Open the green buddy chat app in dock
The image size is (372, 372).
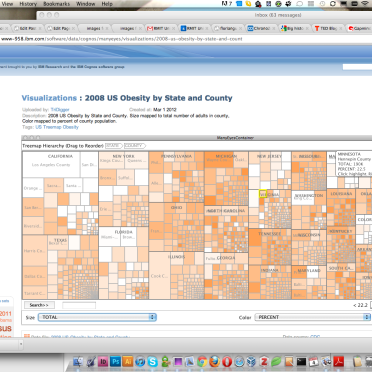[x=165, y=362]
